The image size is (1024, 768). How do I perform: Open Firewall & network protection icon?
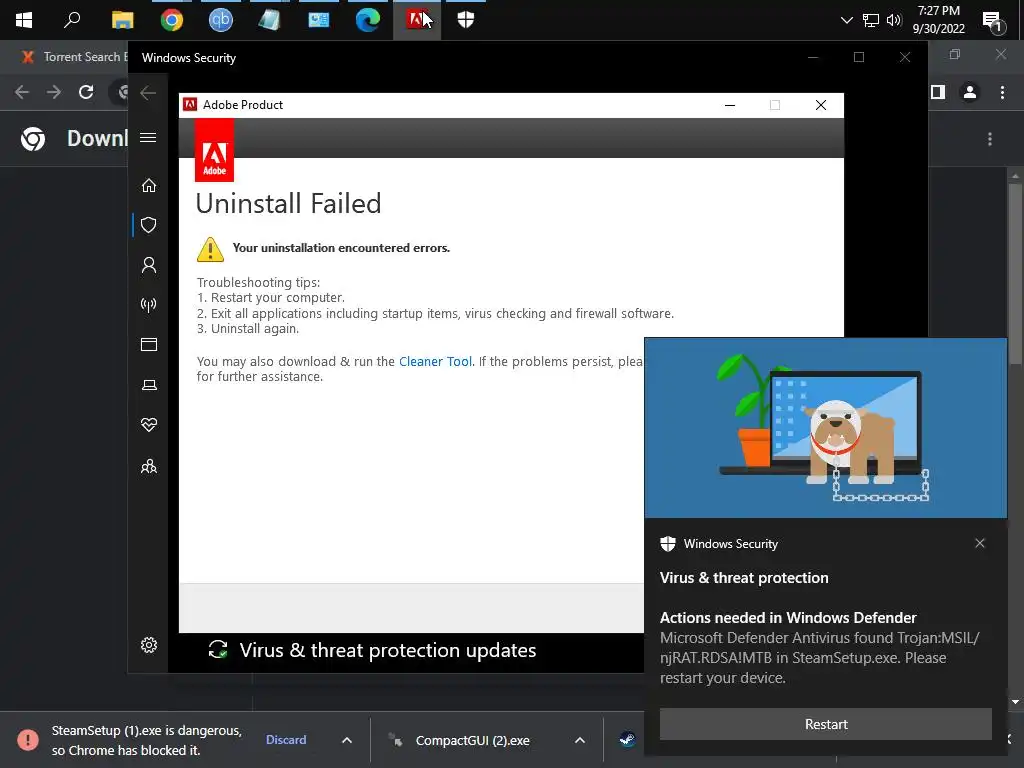(x=149, y=304)
